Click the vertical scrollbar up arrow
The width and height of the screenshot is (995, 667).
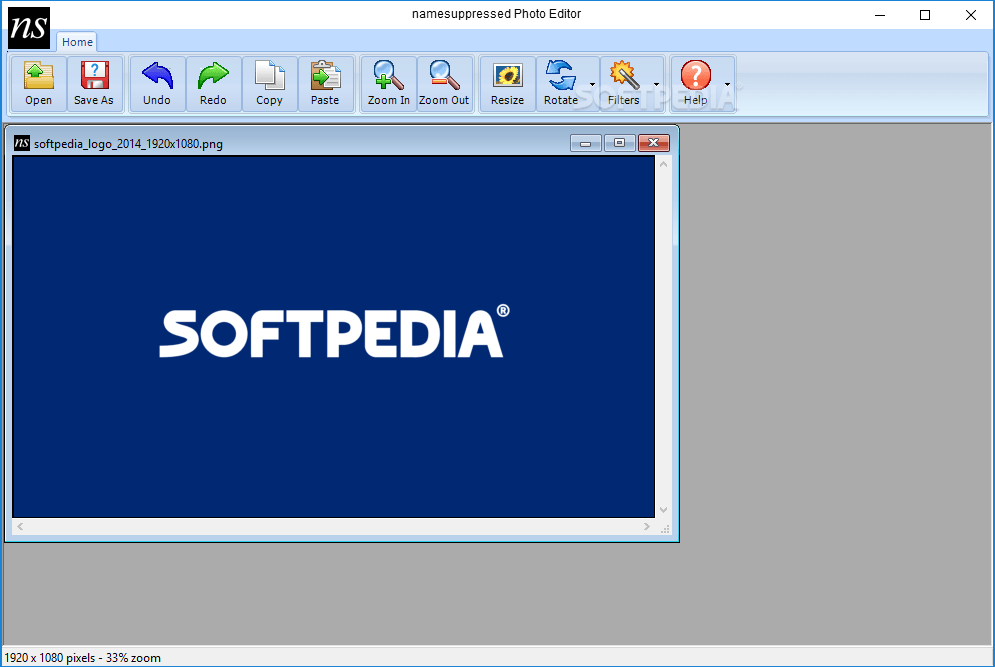(664, 164)
